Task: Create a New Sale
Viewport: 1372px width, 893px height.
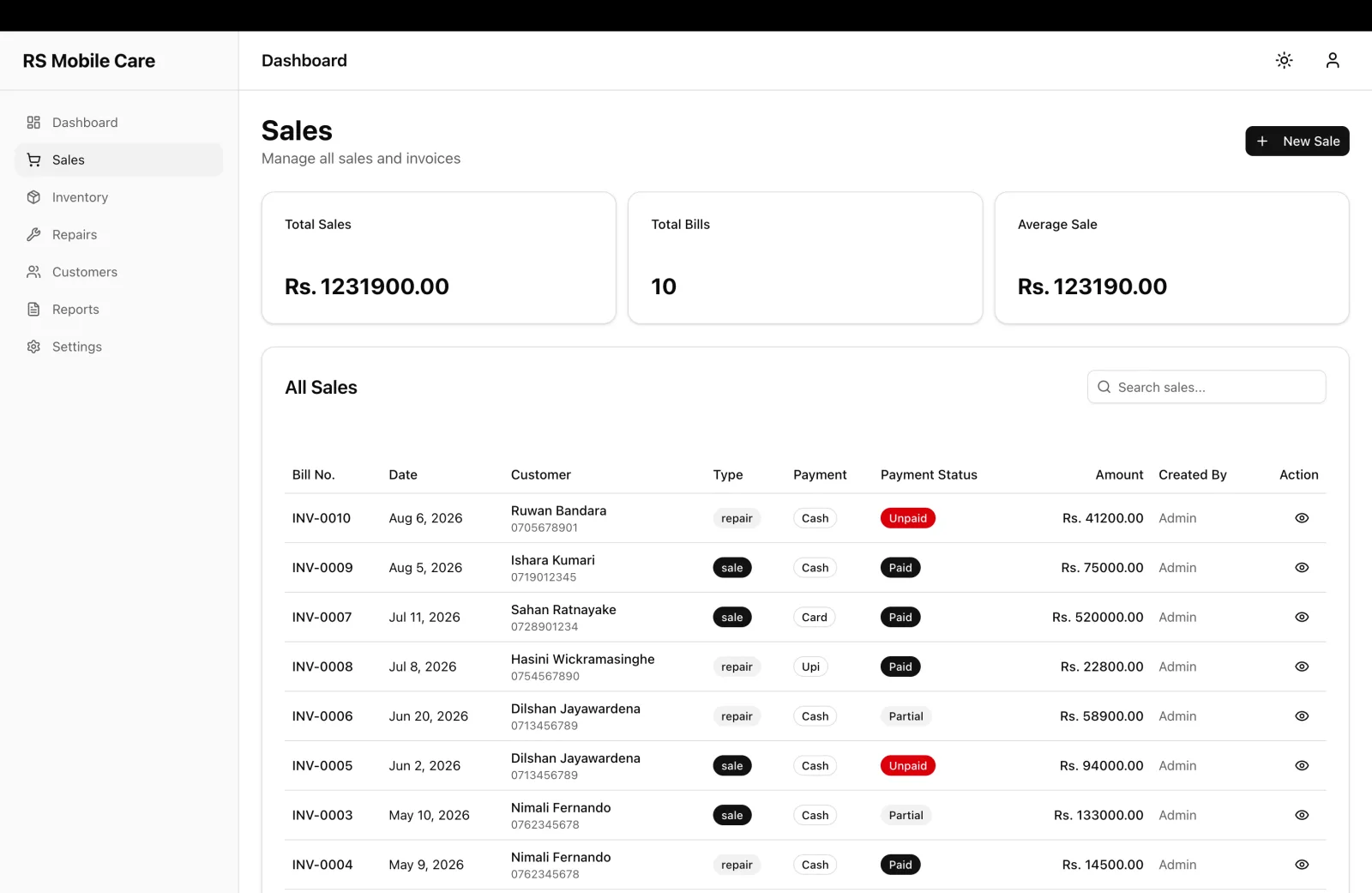Action: click(1297, 141)
